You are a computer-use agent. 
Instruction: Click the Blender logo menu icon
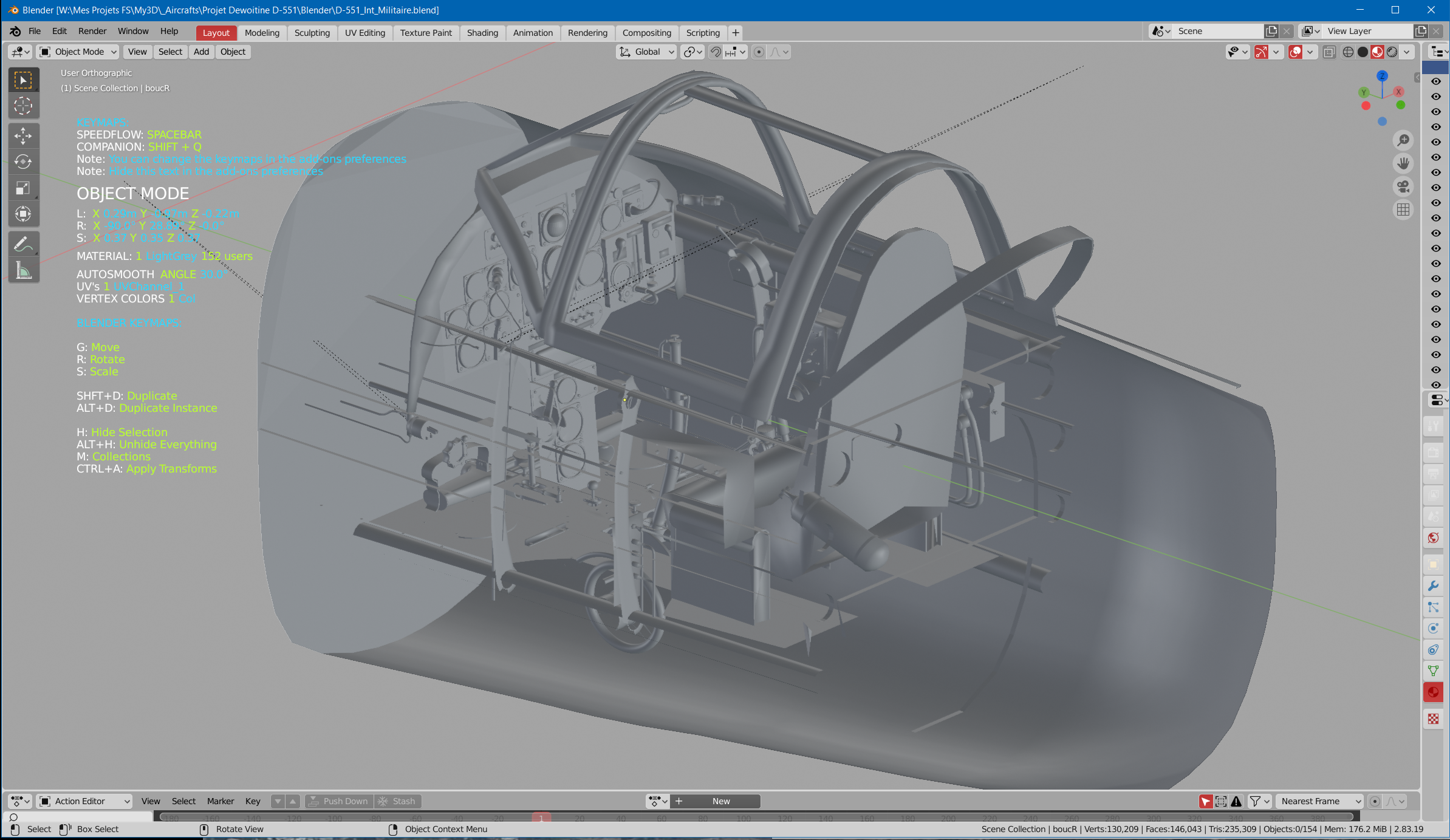[x=15, y=32]
